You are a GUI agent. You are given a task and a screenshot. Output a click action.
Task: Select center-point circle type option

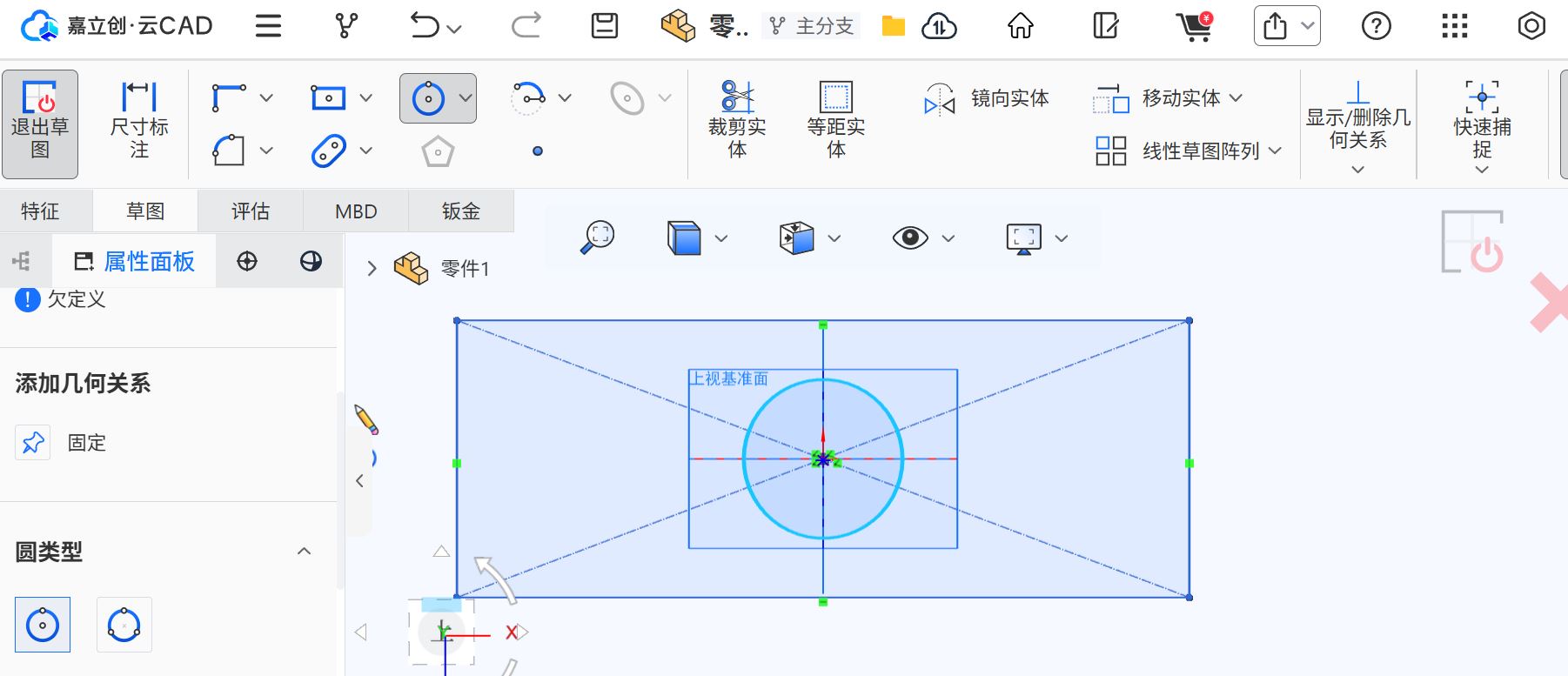(43, 625)
